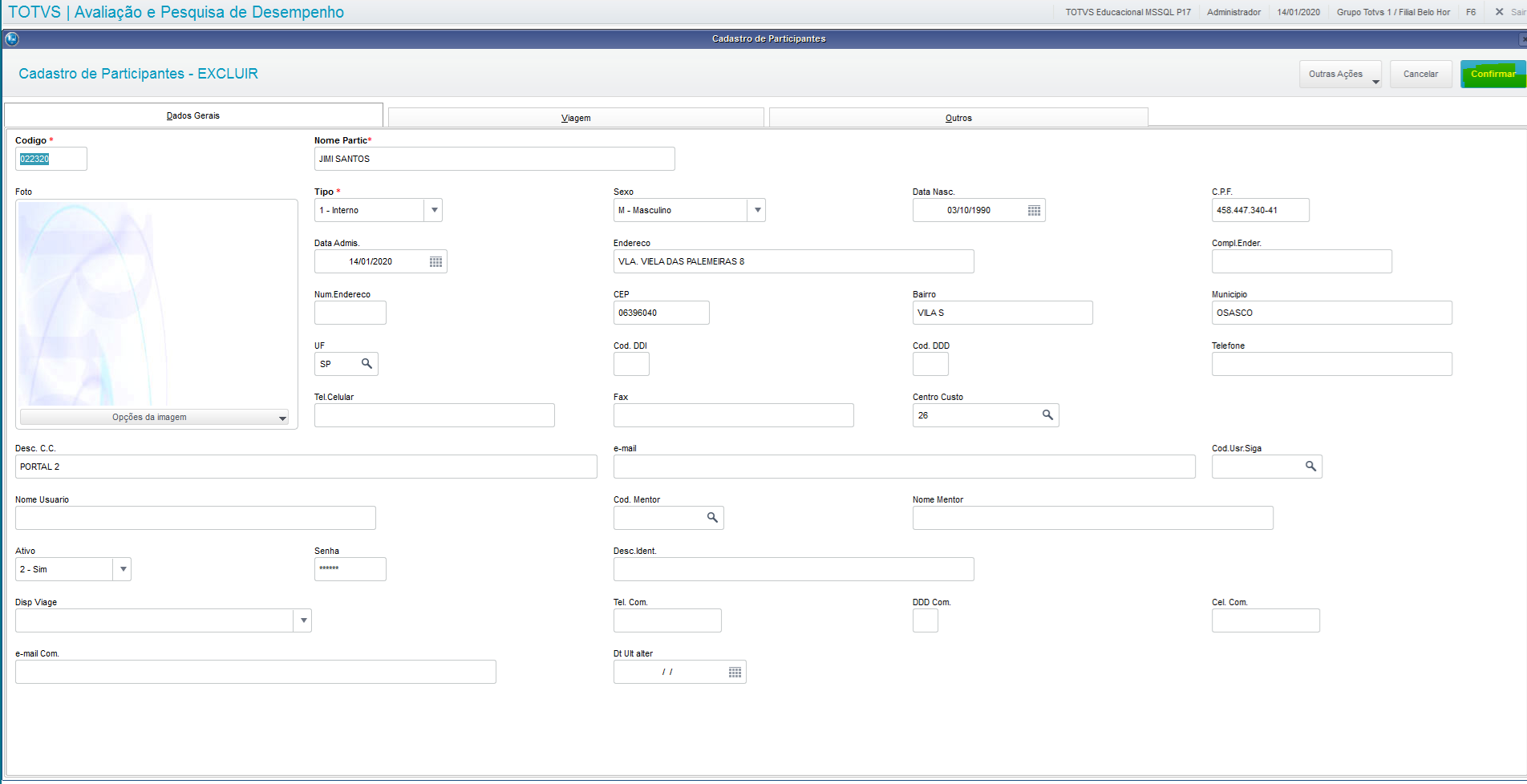Click the Num.Endereco field
Image resolution: width=1527 pixels, height=784 pixels.
click(350, 313)
